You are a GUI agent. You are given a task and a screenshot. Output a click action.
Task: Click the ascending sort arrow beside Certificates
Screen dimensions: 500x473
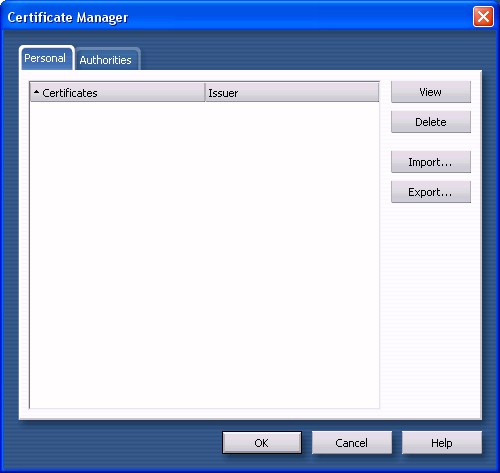[x=36, y=92]
